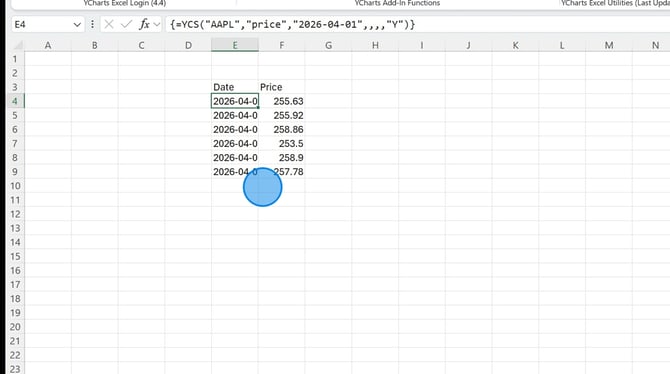Select row 4 header

tap(15, 101)
